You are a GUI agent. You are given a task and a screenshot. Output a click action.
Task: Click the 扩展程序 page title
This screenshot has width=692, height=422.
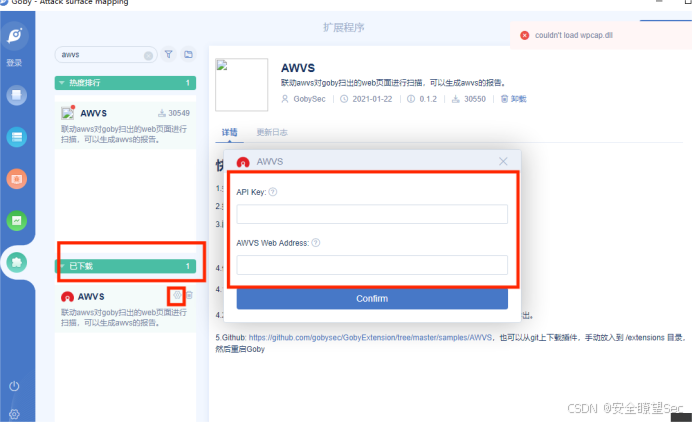point(344,27)
